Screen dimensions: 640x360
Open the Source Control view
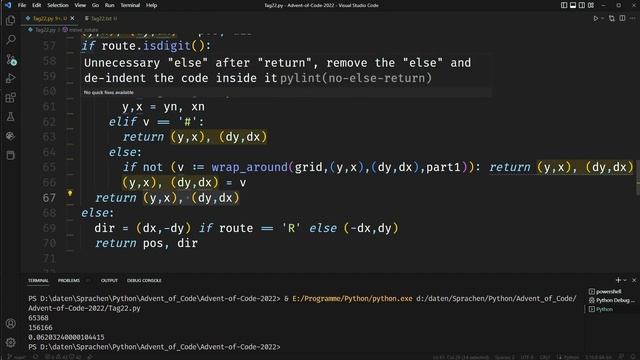11,60
